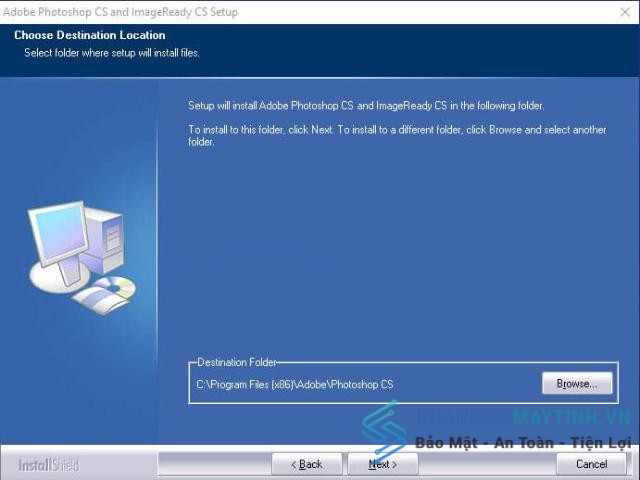Viewport: 640px width, 480px height.
Task: Click the destination path C:\Program Files (x86)\Adobe\Photoshop CS
Action: [295, 384]
